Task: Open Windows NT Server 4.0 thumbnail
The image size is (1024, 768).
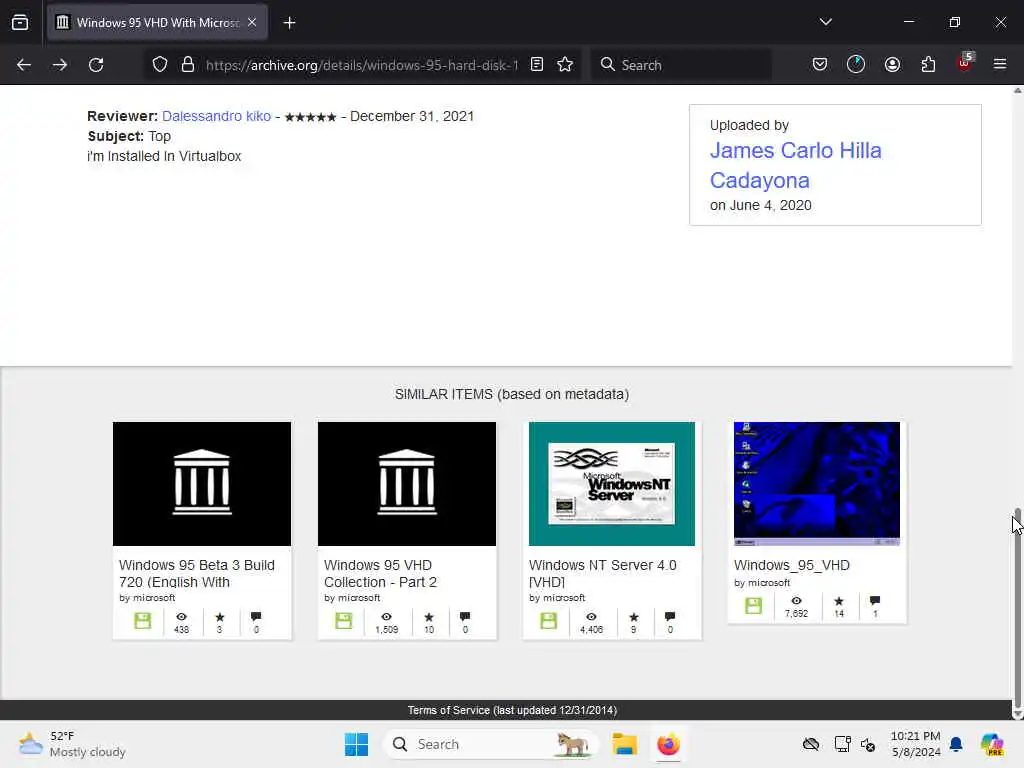Action: 612,484
